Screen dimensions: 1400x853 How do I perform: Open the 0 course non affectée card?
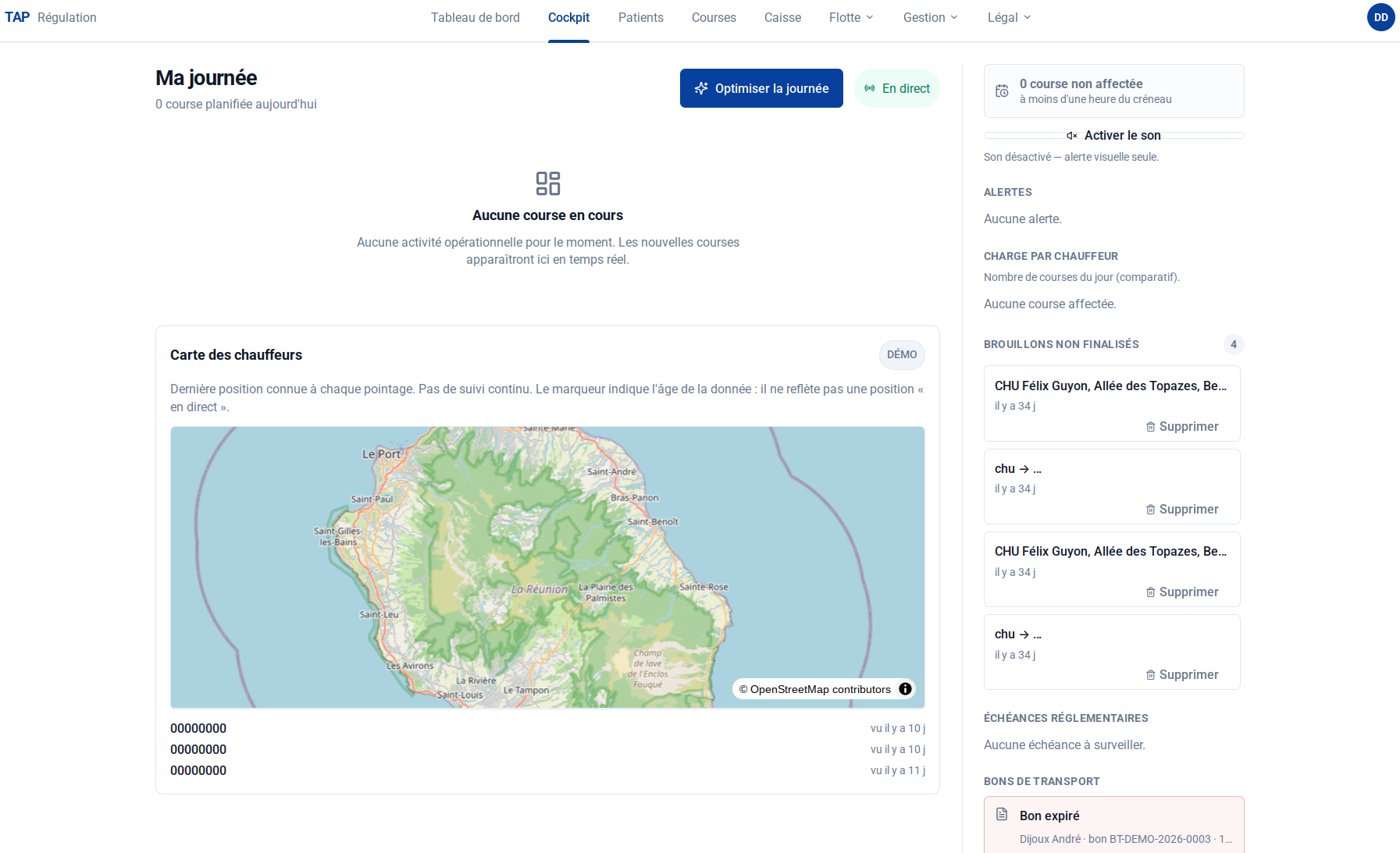[1113, 91]
